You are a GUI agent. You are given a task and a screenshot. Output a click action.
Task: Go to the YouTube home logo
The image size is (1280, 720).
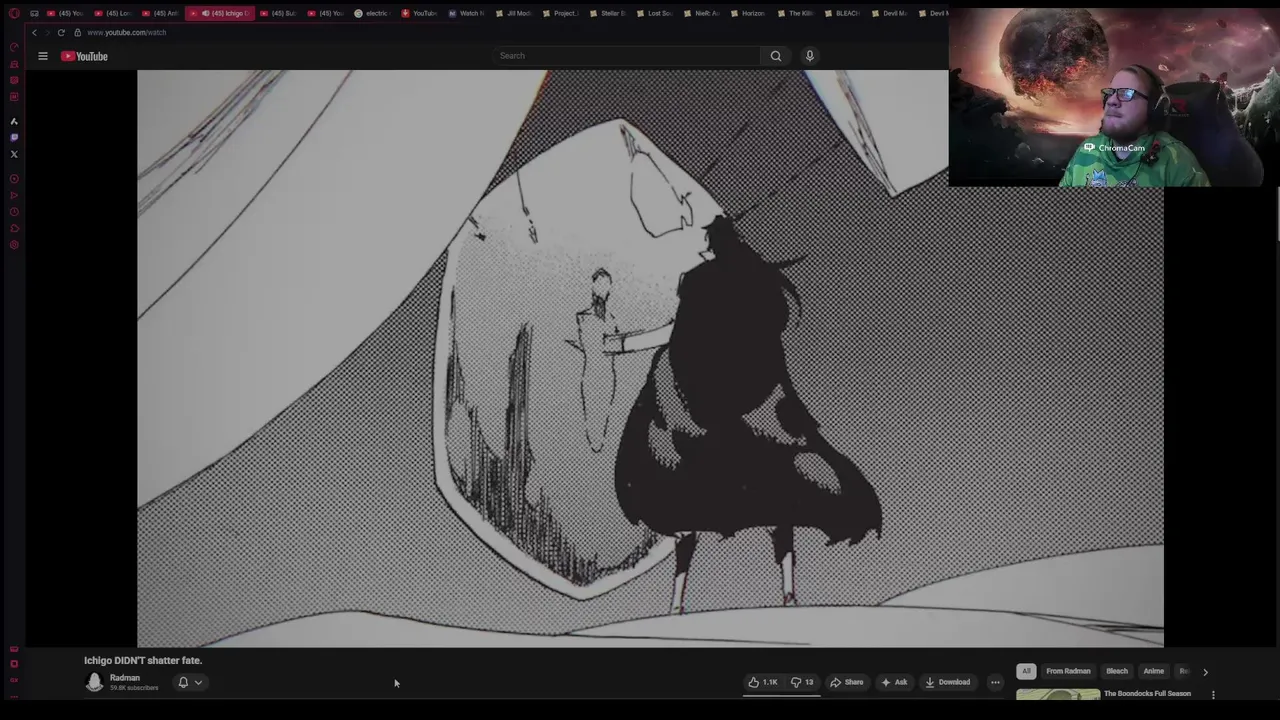point(84,56)
